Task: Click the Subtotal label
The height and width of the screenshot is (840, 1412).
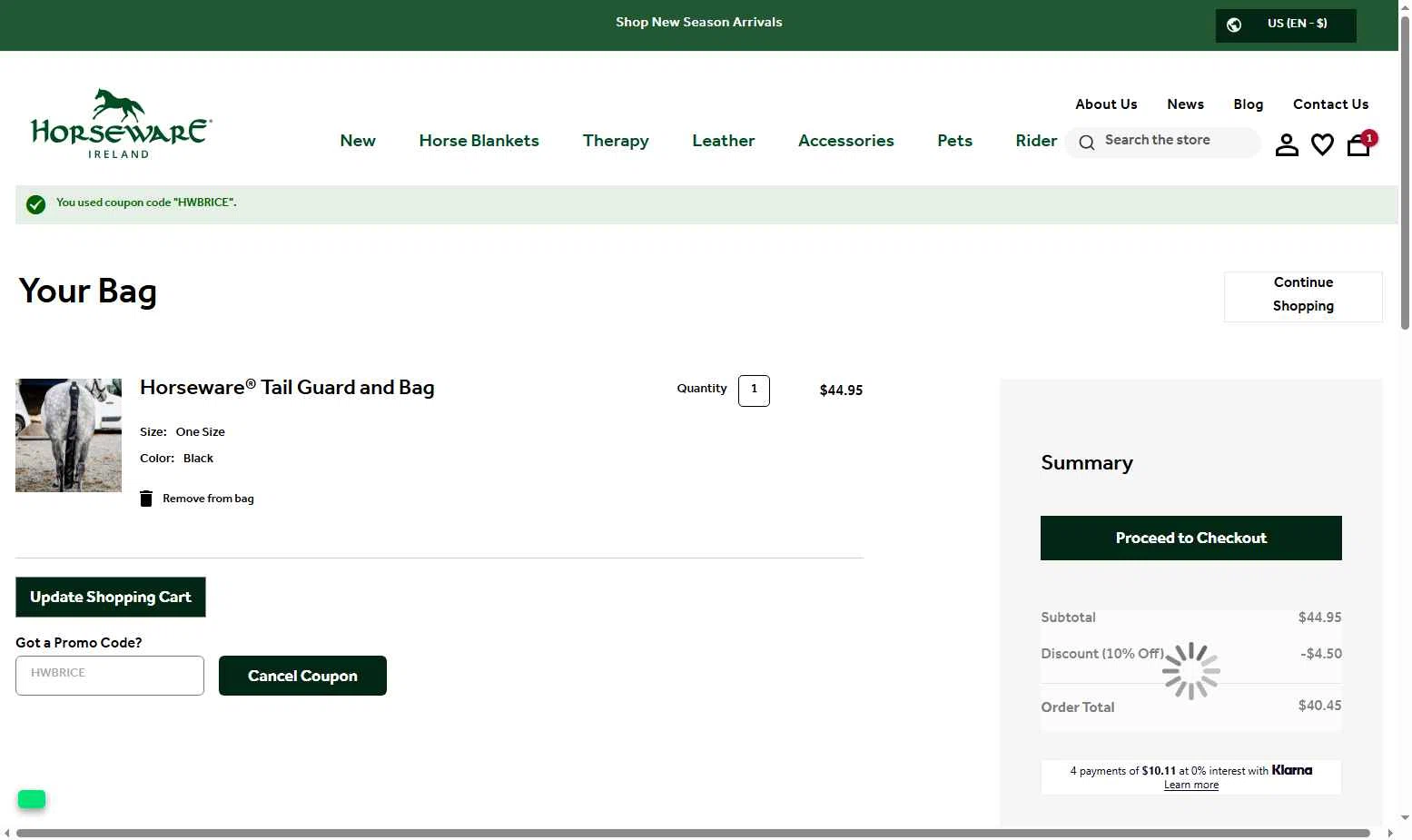Action: coord(1068,618)
